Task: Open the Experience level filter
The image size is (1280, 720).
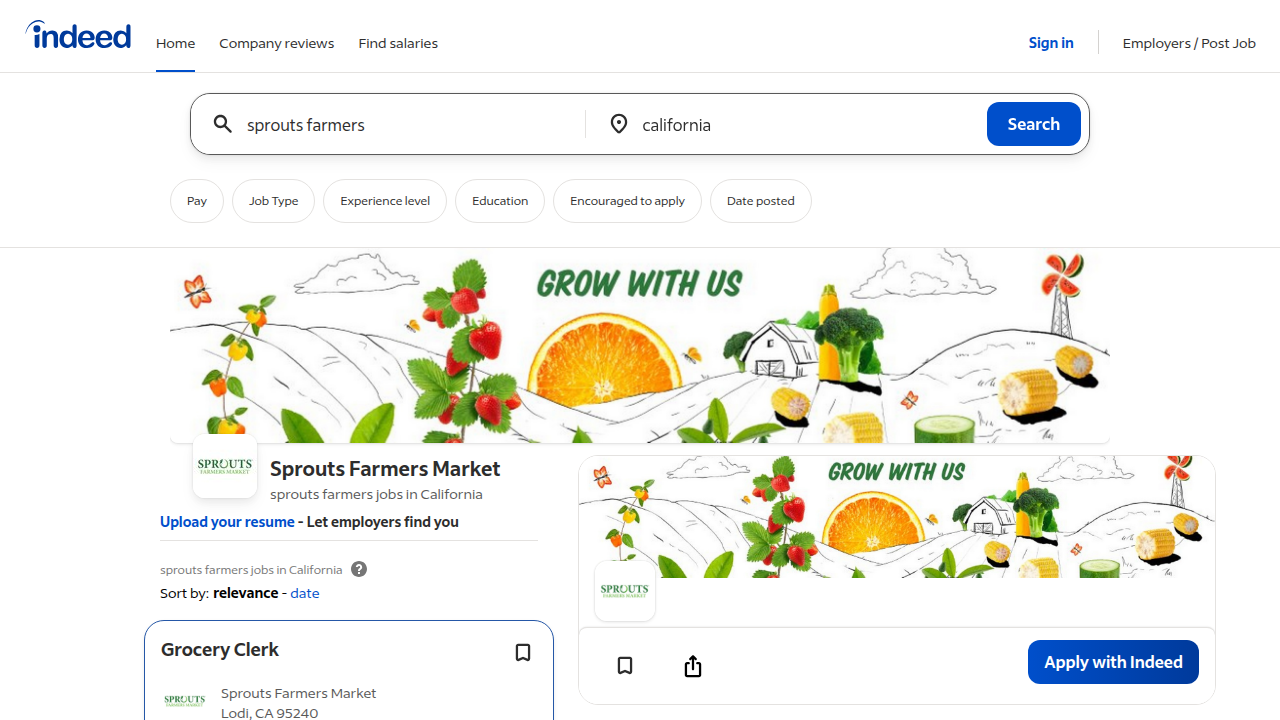Action: coord(385,201)
